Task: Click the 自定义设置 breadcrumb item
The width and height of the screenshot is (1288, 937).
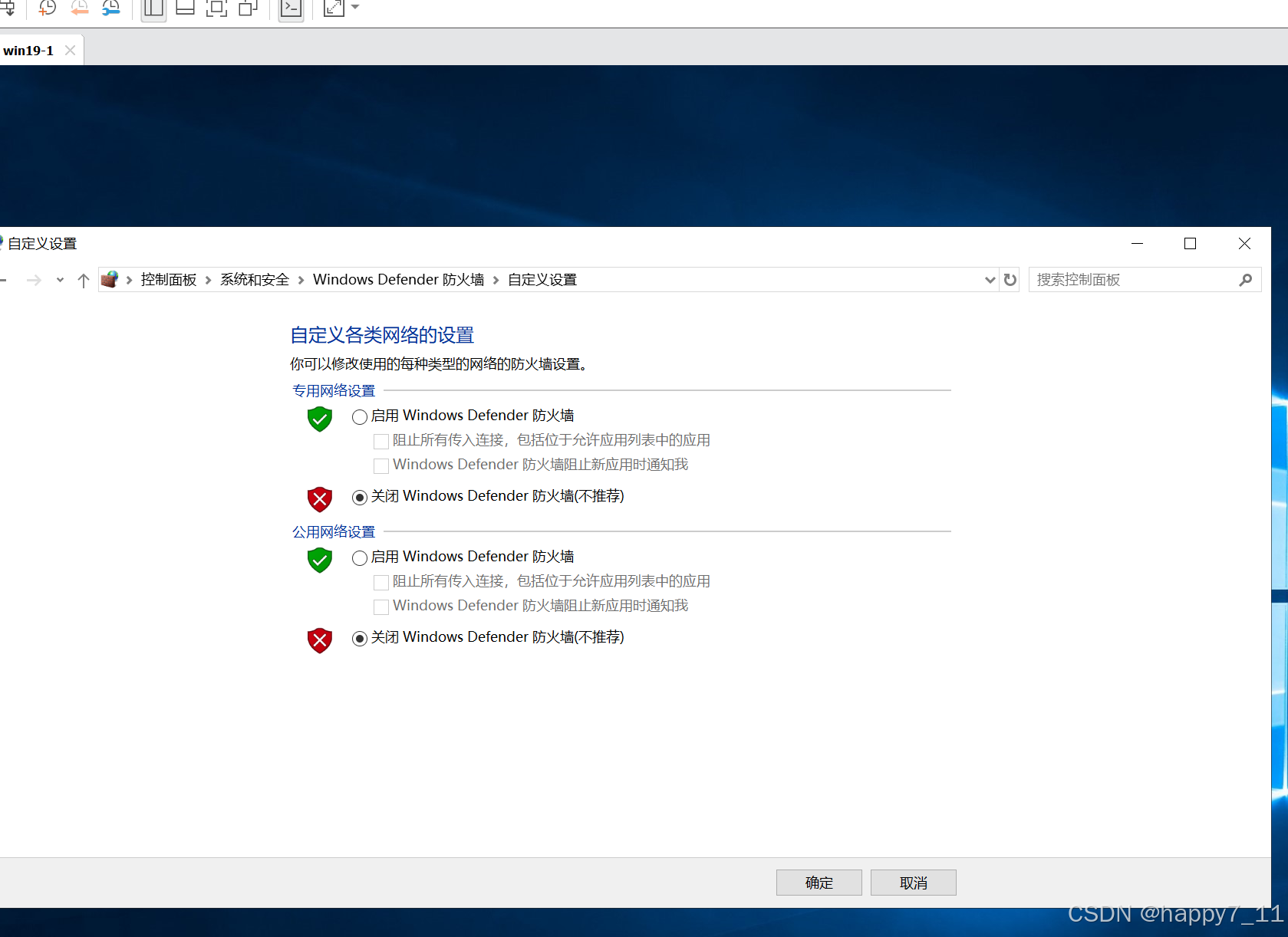Action: coord(542,280)
